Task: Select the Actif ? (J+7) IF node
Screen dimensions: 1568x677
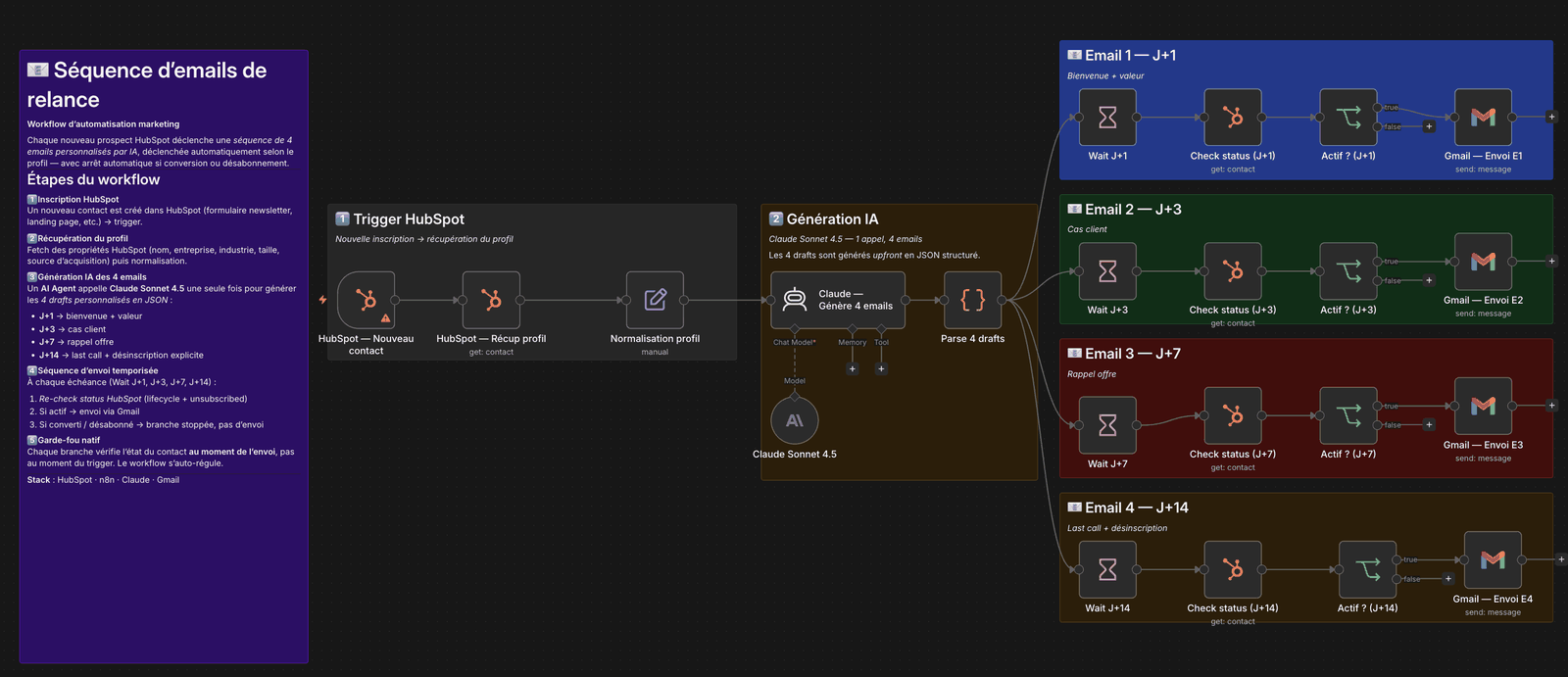Action: coord(1348,415)
